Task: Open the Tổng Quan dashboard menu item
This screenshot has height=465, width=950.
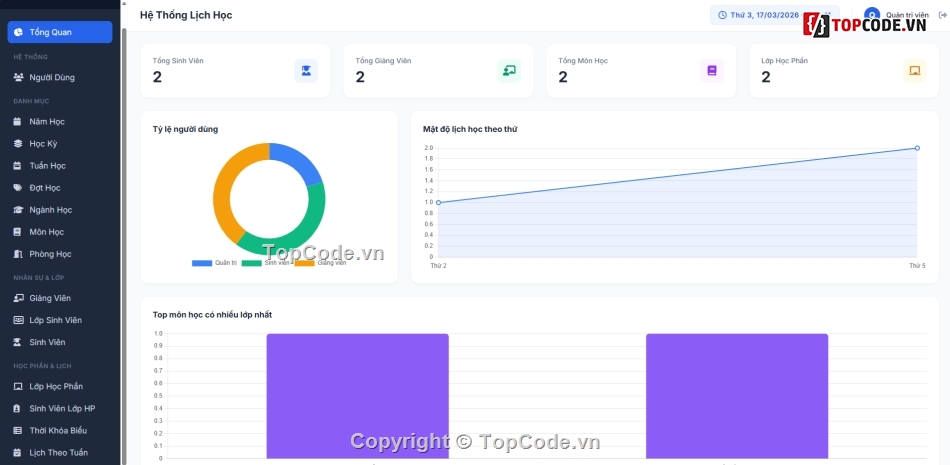Action: pyautogui.click(x=60, y=33)
